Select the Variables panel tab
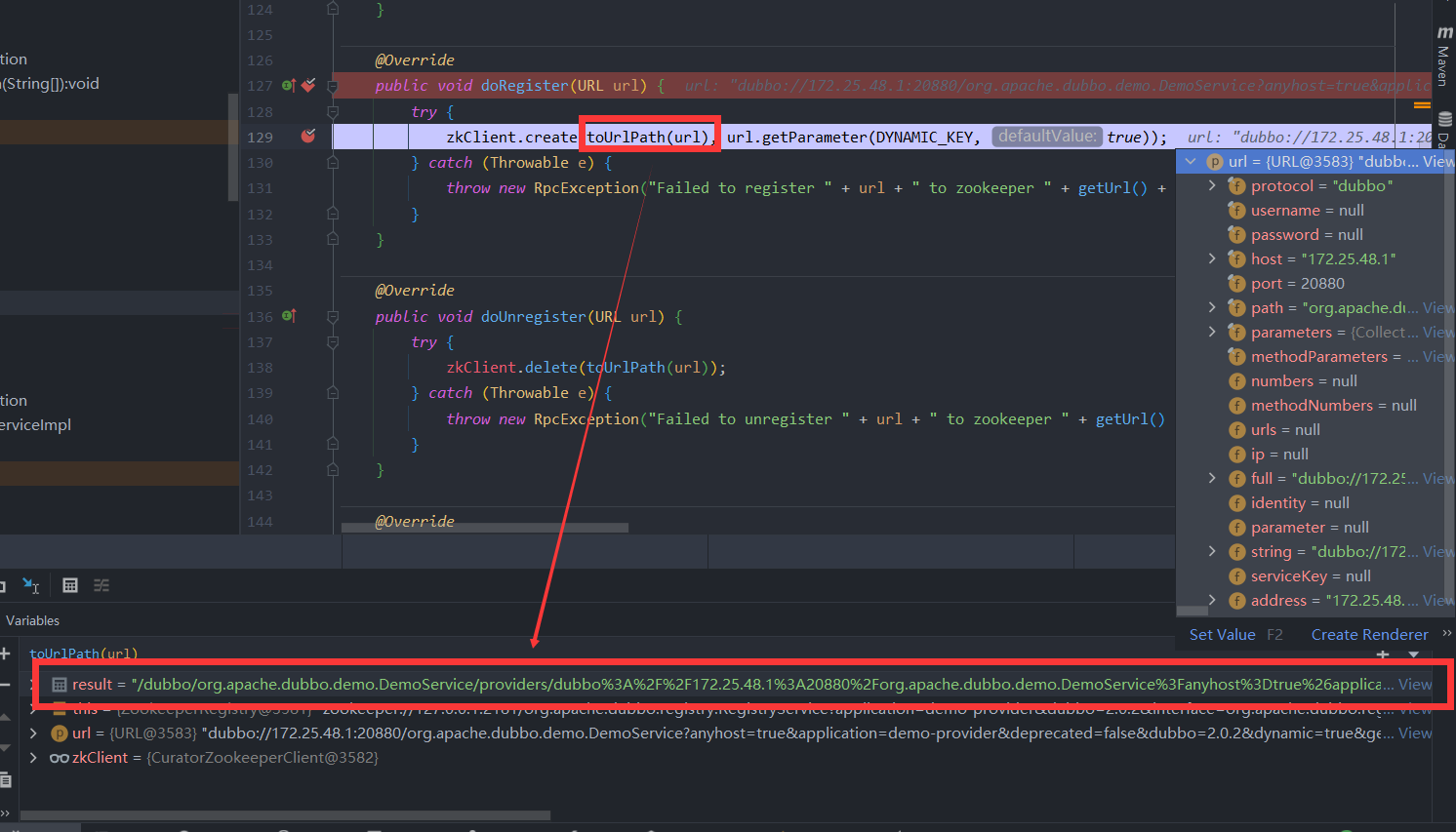 point(32,620)
